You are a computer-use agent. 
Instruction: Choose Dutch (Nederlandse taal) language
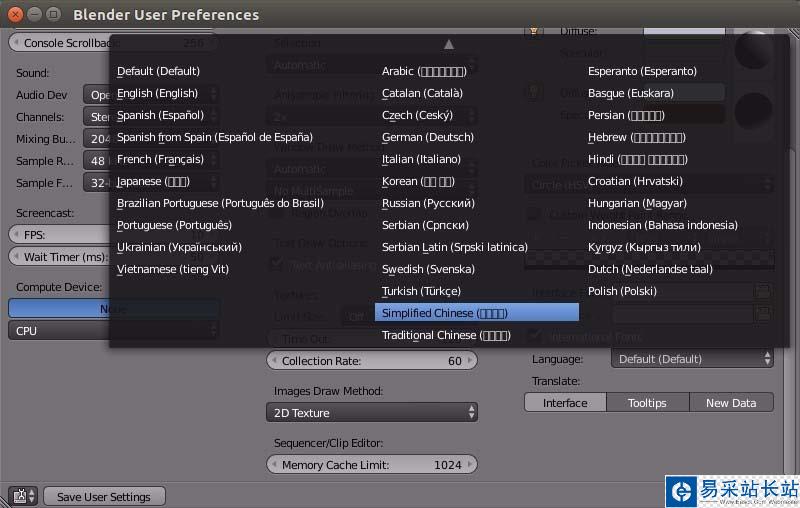click(x=650, y=269)
